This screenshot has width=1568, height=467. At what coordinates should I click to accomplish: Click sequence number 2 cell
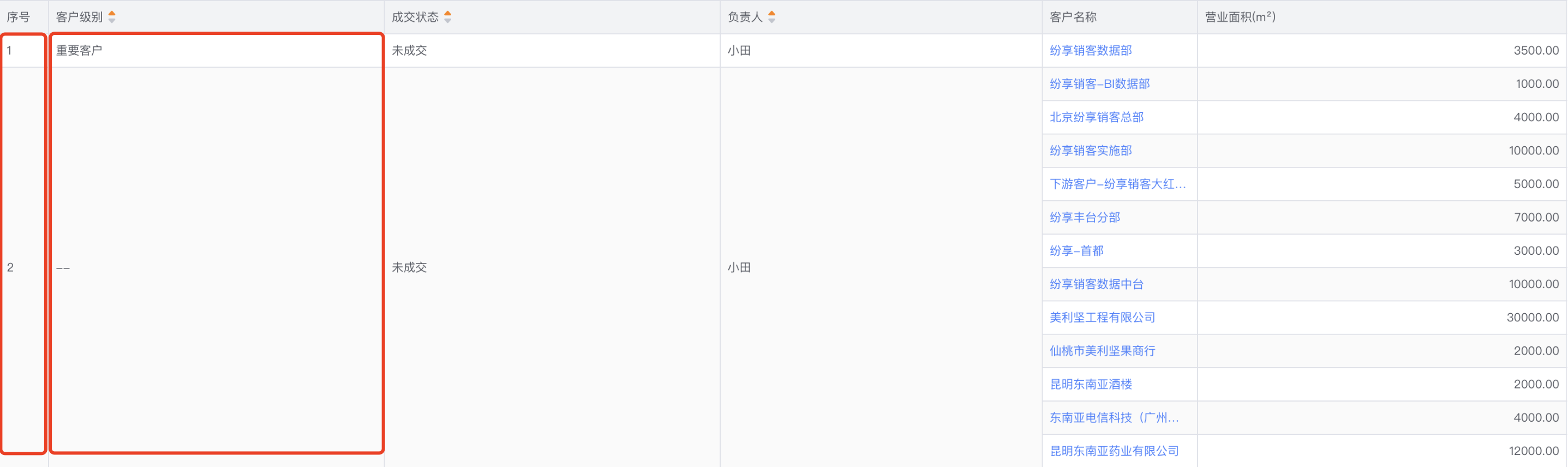tap(25, 267)
